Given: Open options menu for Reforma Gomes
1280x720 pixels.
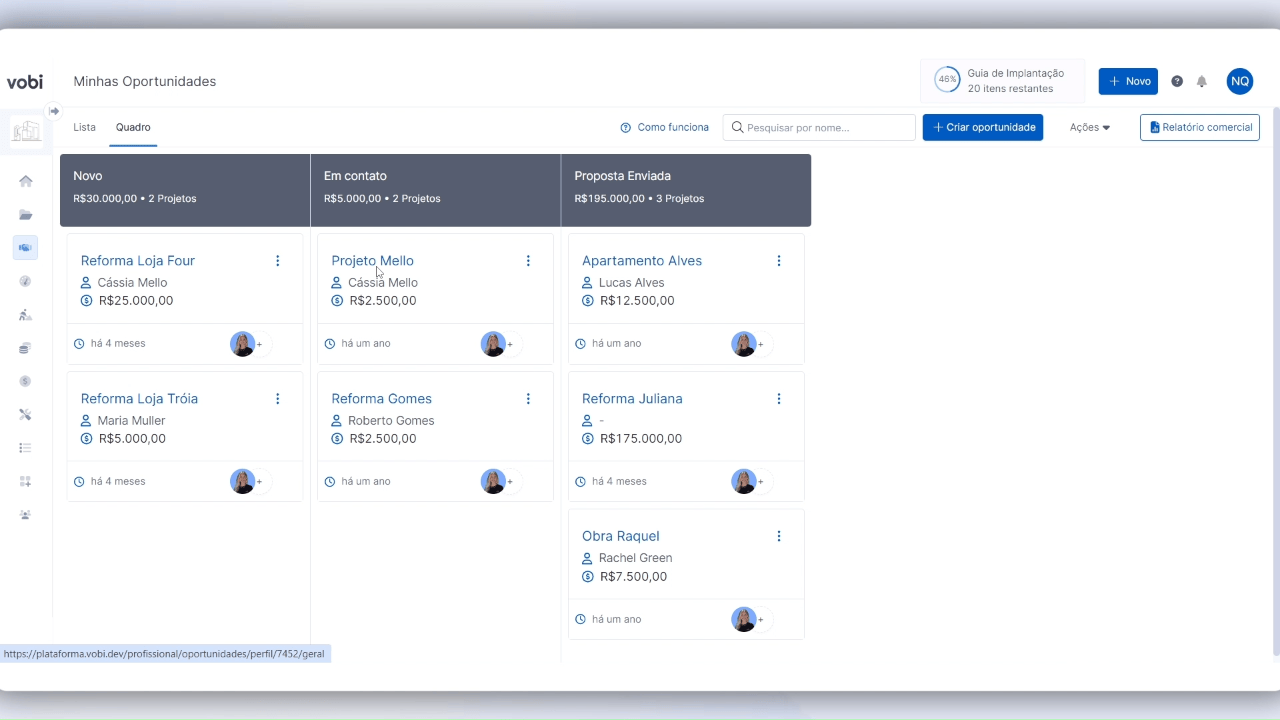Looking at the screenshot, I should point(528,399).
